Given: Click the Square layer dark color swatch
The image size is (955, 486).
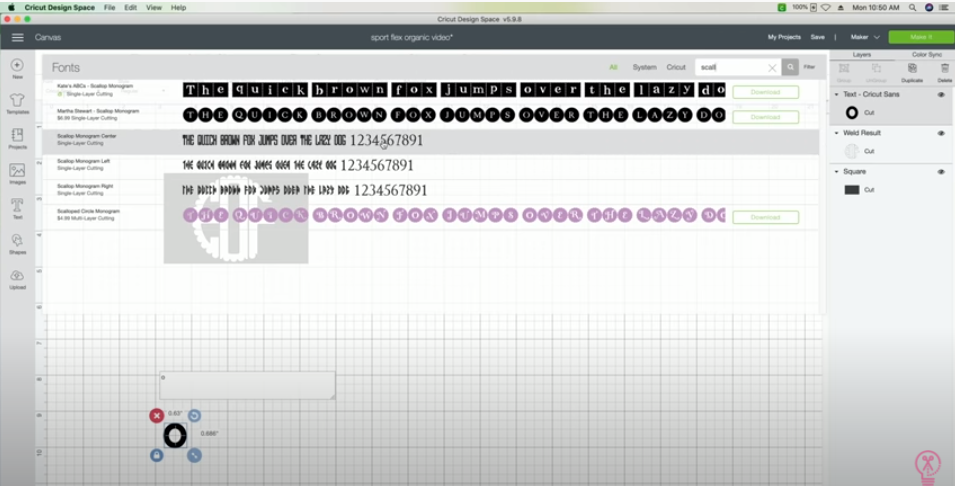Looking at the screenshot, I should tap(851, 190).
